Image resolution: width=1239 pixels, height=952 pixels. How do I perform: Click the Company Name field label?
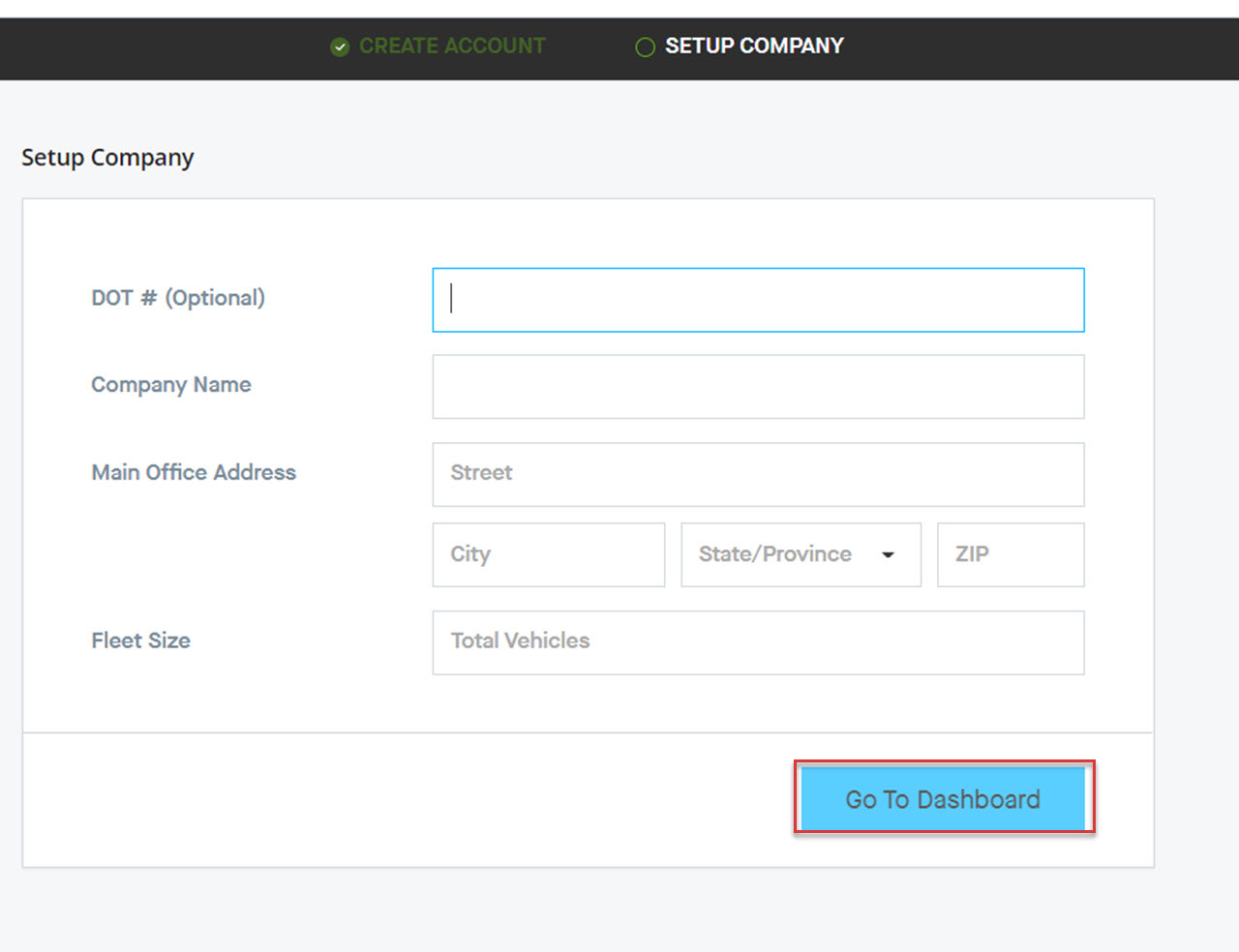point(171,385)
